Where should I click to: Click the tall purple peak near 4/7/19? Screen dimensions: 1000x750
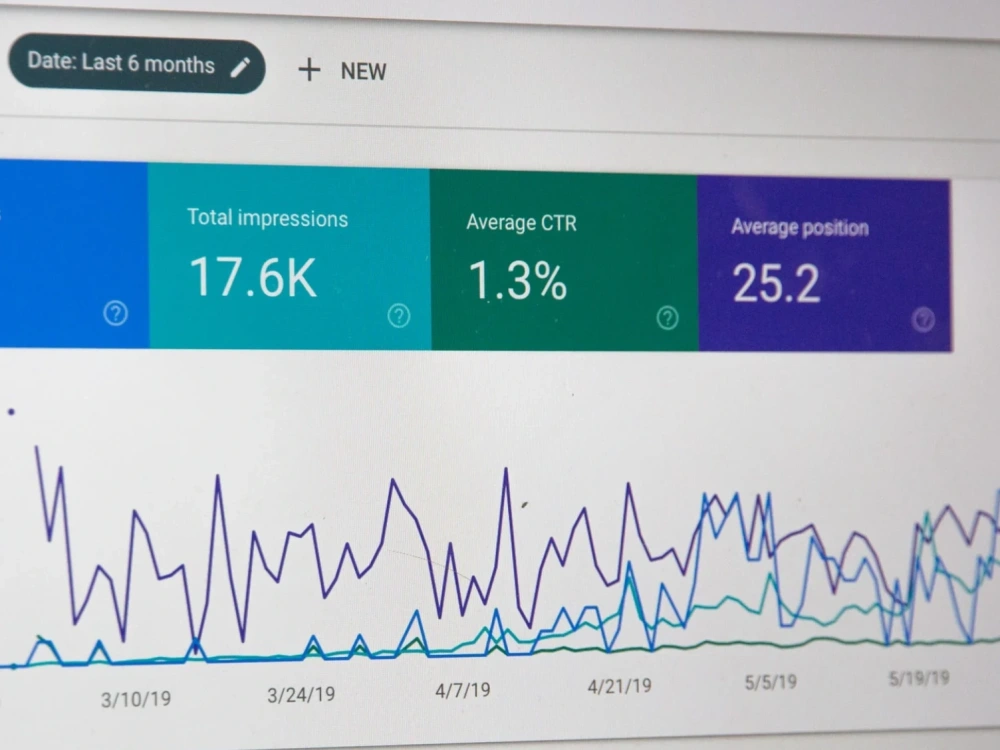click(506, 470)
